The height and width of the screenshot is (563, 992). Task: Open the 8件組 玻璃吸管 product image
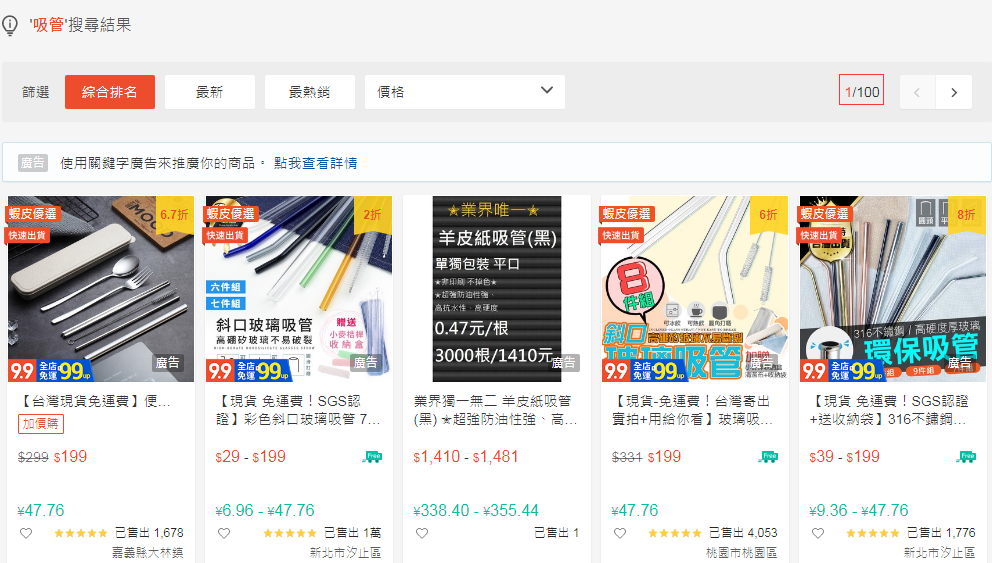695,289
